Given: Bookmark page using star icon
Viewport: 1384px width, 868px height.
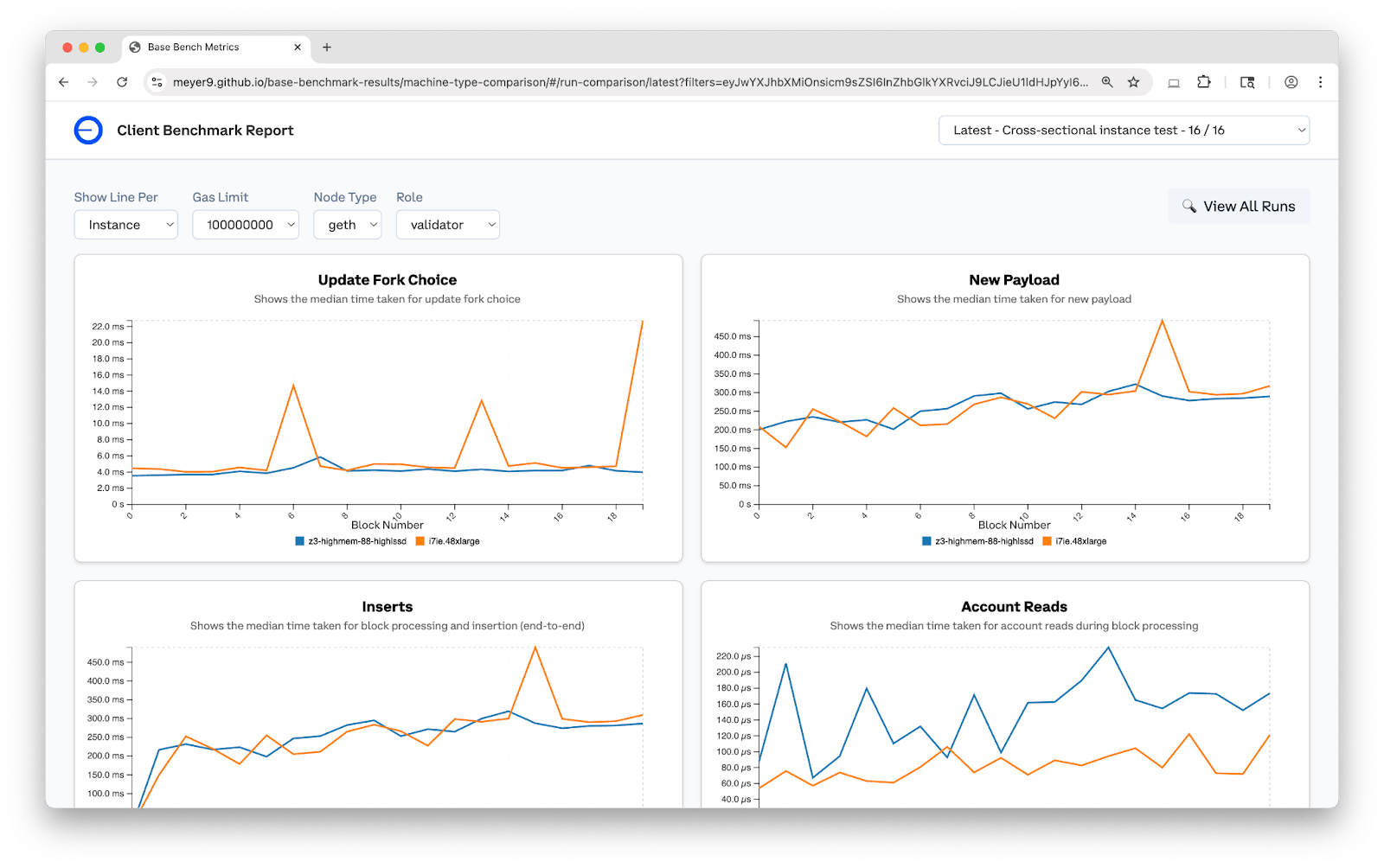Looking at the screenshot, I should coord(1133,82).
